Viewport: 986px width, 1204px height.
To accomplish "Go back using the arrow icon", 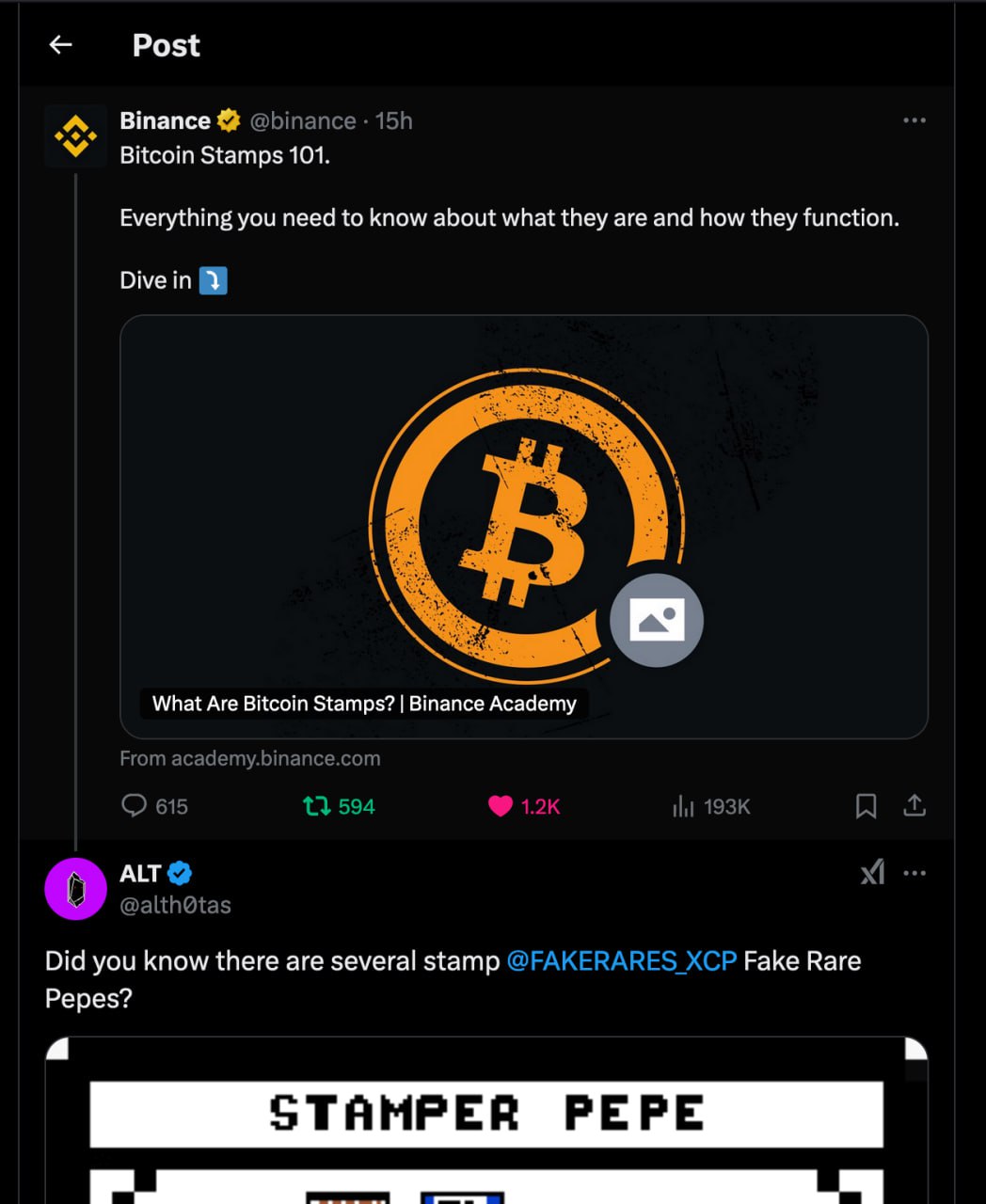I will pyautogui.click(x=61, y=44).
